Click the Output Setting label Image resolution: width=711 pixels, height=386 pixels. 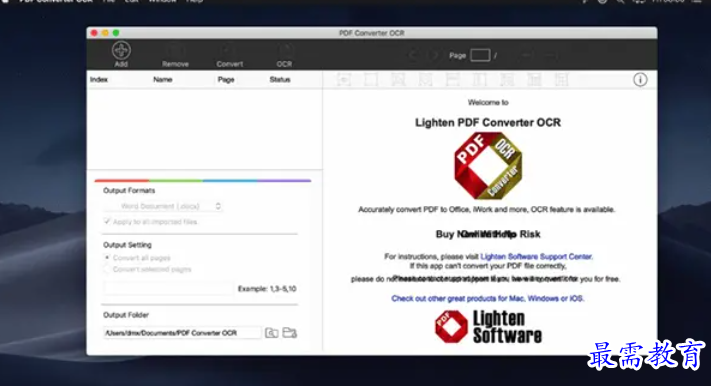coord(127,245)
